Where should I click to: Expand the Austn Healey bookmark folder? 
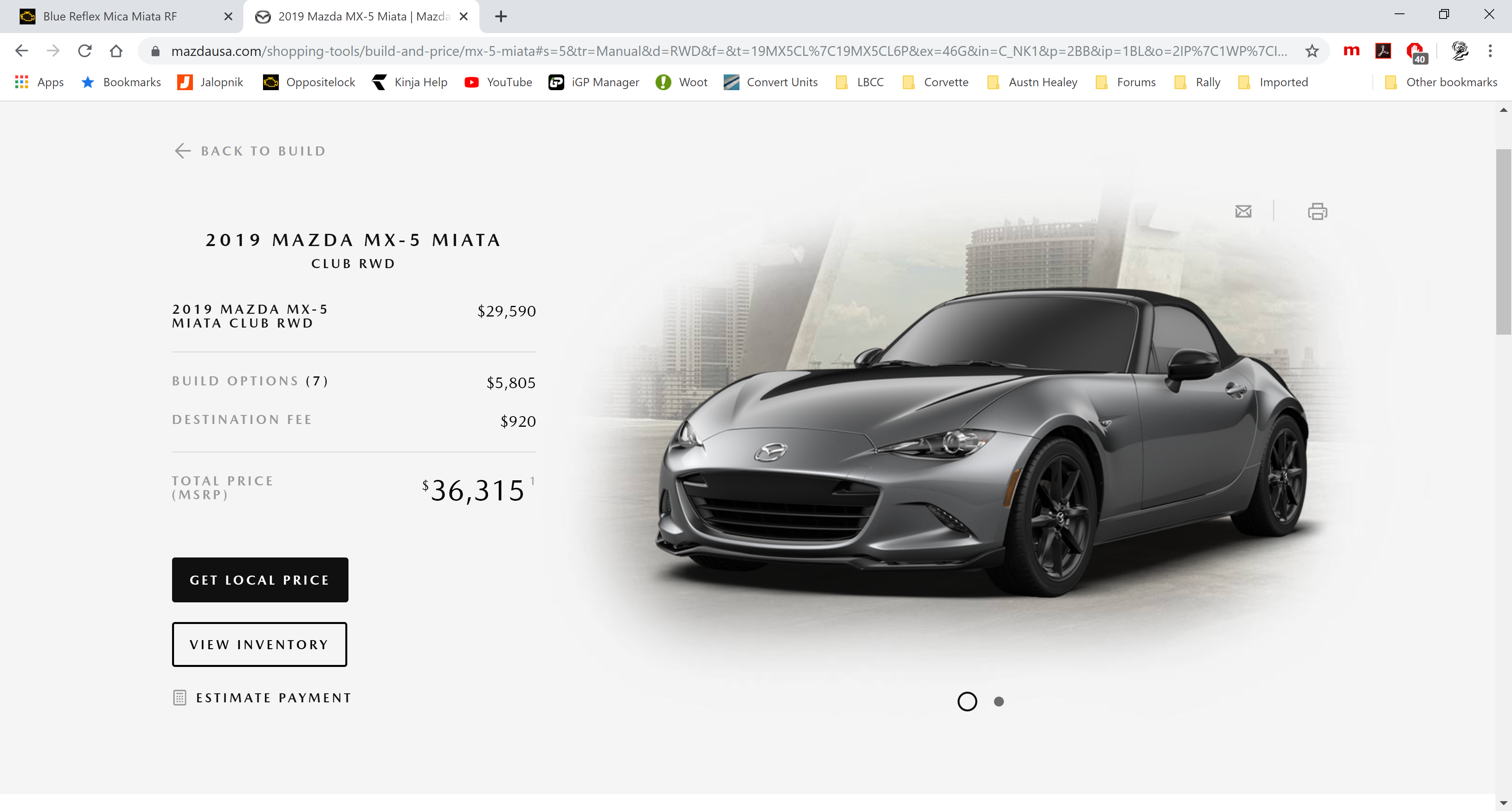point(1032,82)
